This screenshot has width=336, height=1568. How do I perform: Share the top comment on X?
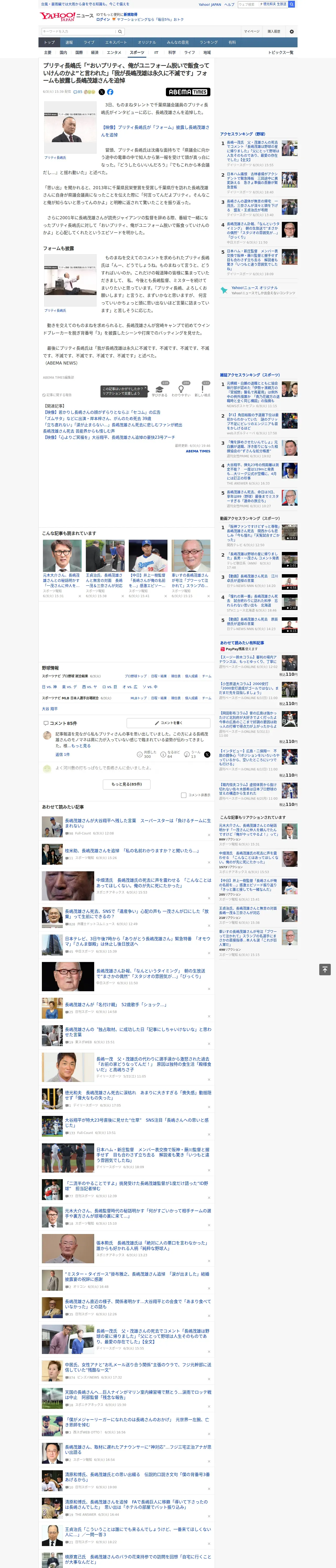(207, 754)
